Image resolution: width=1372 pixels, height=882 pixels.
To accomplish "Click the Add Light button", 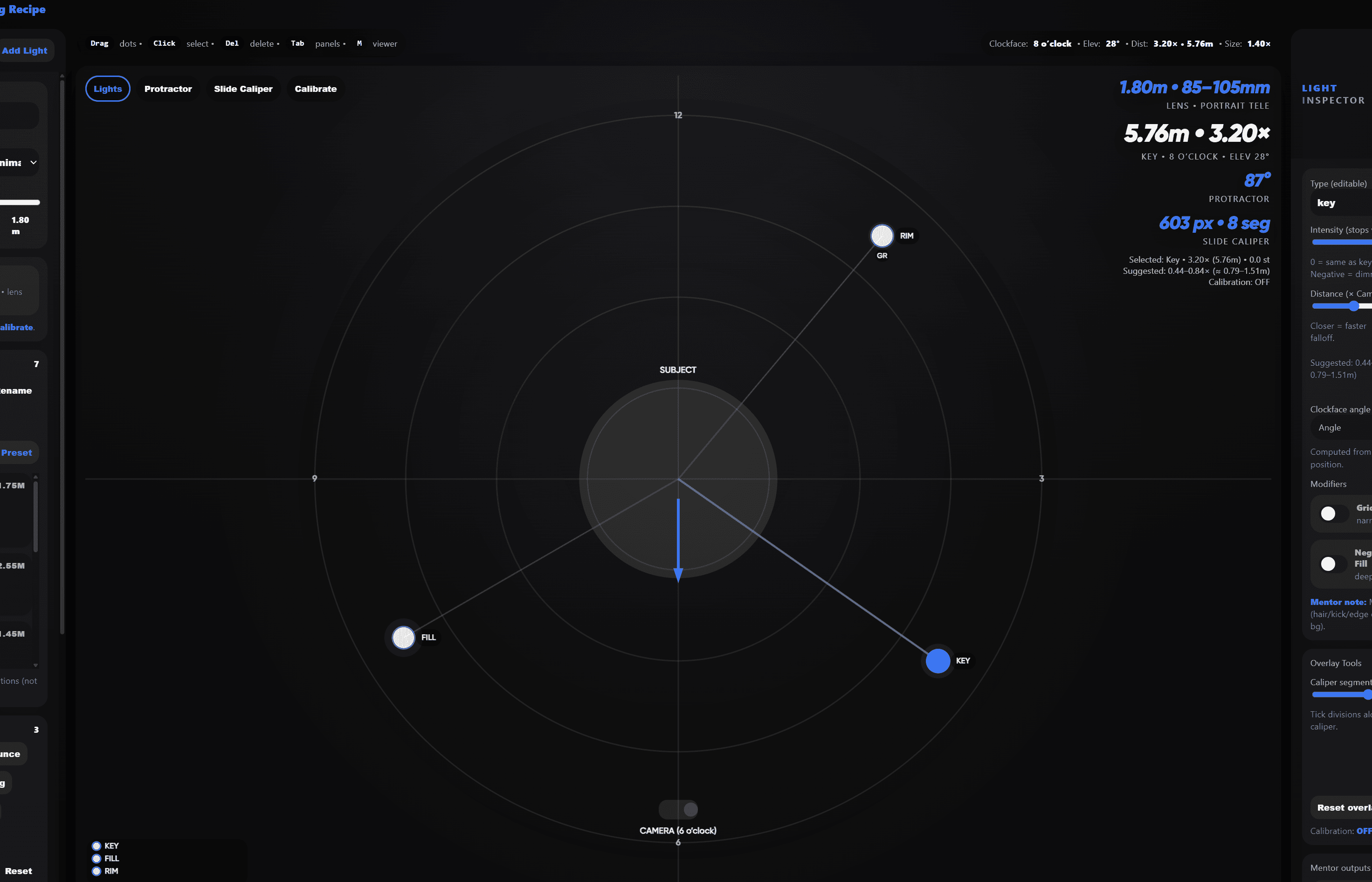I will point(25,50).
